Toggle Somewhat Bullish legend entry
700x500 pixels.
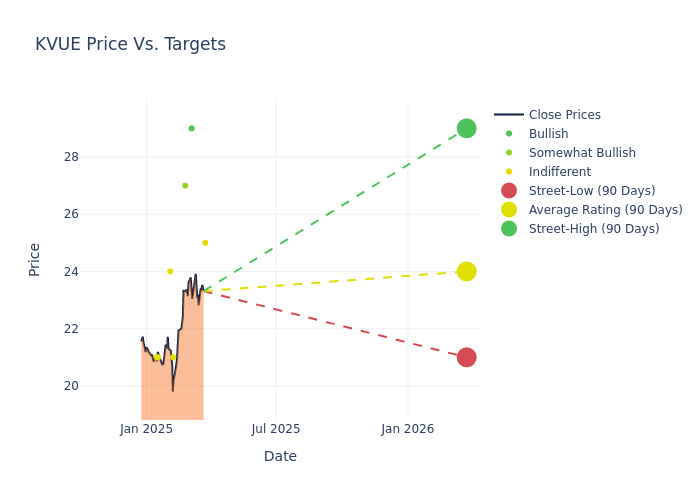[x=582, y=153]
